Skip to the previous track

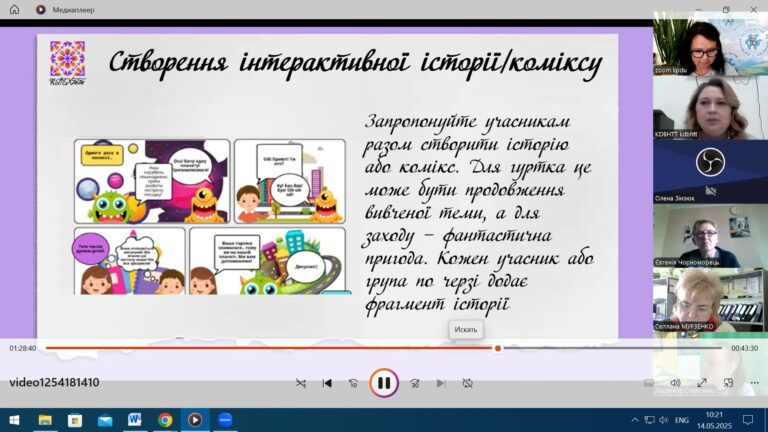(327, 383)
